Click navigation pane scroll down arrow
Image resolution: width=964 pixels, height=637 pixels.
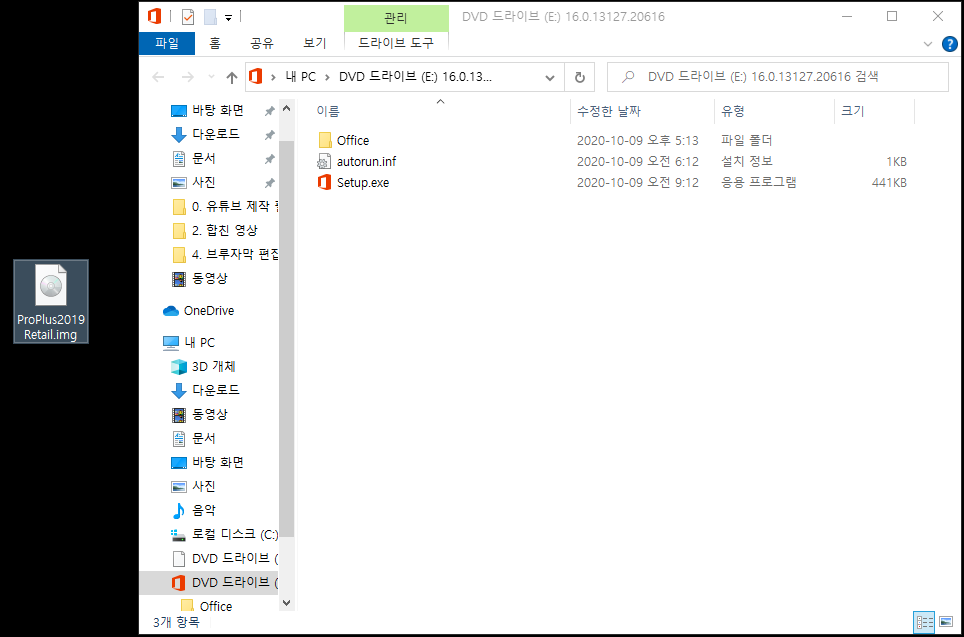pos(286,604)
